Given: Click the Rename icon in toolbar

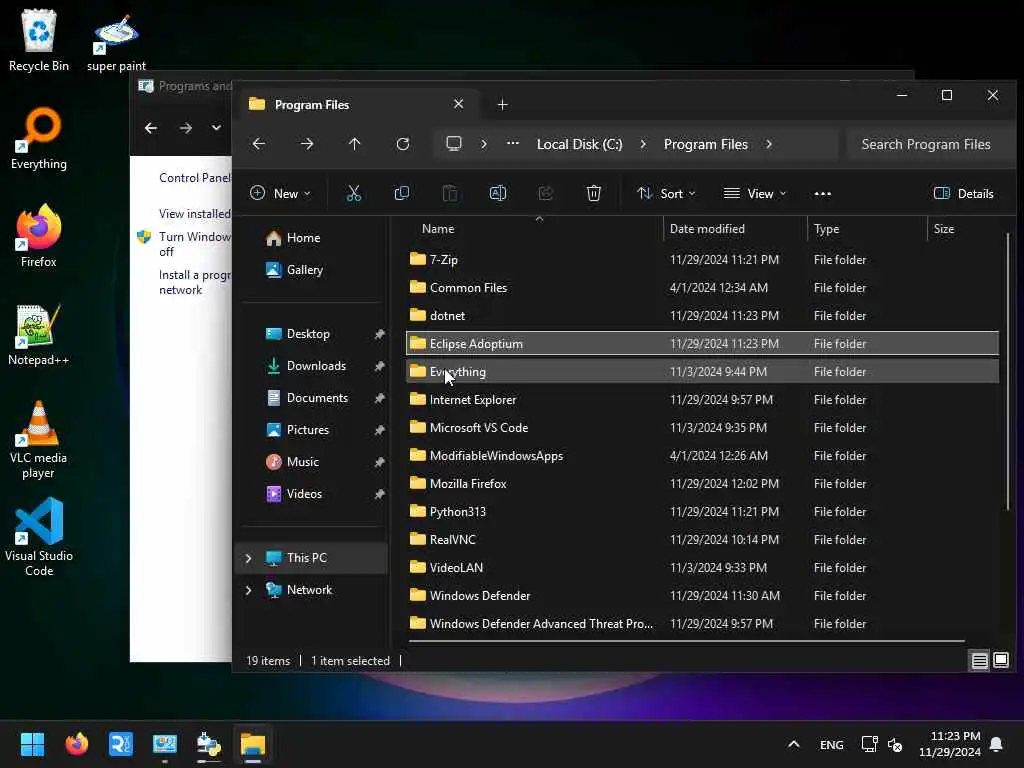Looking at the screenshot, I should (498, 193).
